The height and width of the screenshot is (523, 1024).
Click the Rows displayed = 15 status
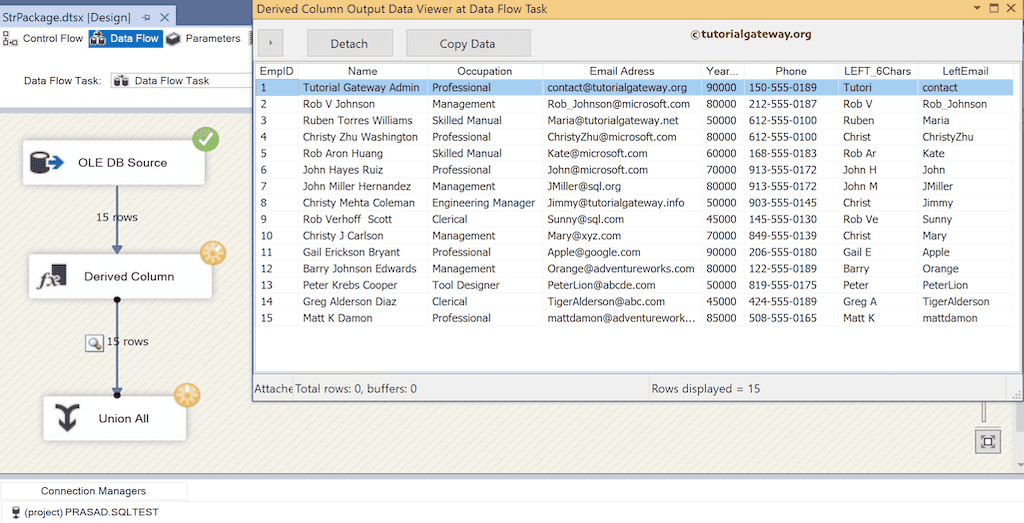(x=705, y=388)
